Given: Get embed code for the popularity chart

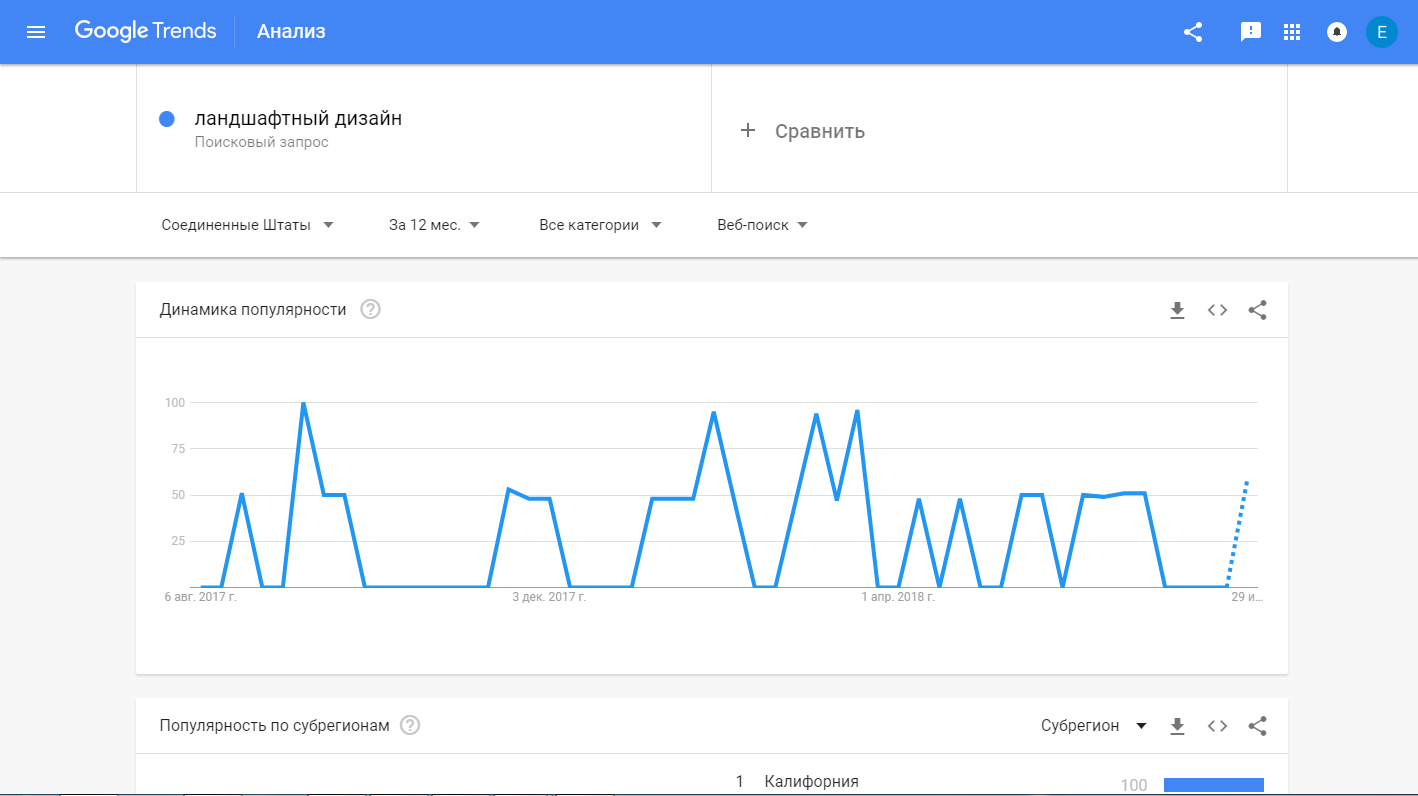Looking at the screenshot, I should pyautogui.click(x=1217, y=310).
